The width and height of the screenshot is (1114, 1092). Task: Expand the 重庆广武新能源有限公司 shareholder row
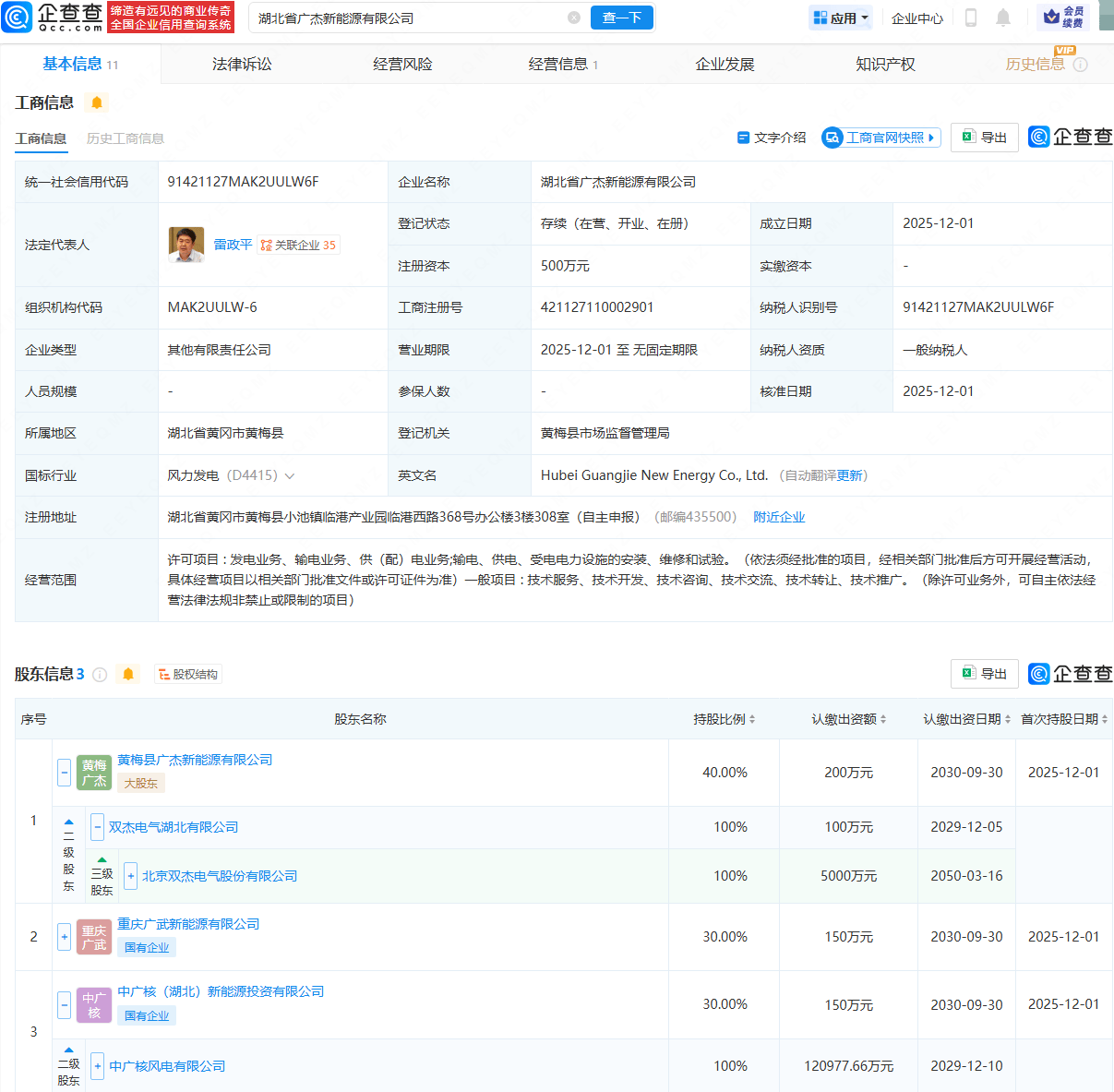[x=64, y=936]
